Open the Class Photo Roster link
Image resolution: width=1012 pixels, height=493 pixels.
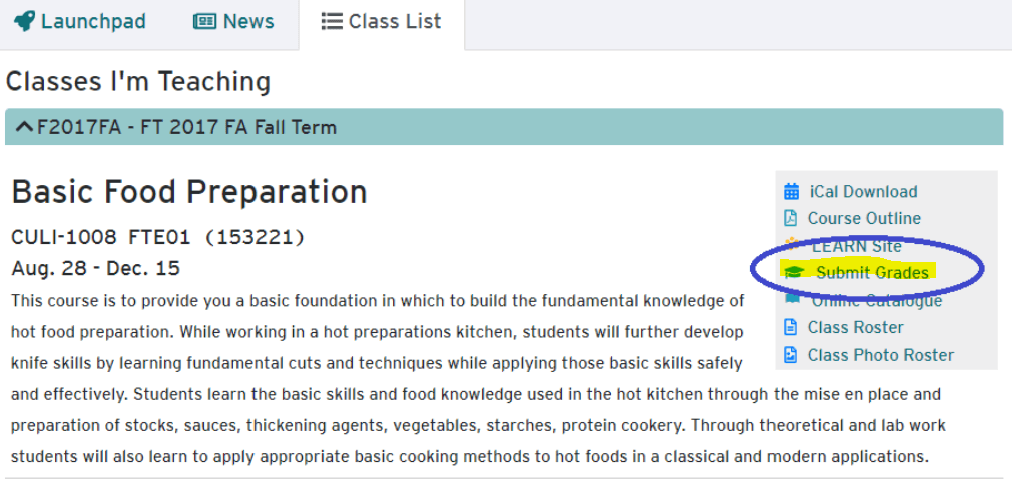880,355
